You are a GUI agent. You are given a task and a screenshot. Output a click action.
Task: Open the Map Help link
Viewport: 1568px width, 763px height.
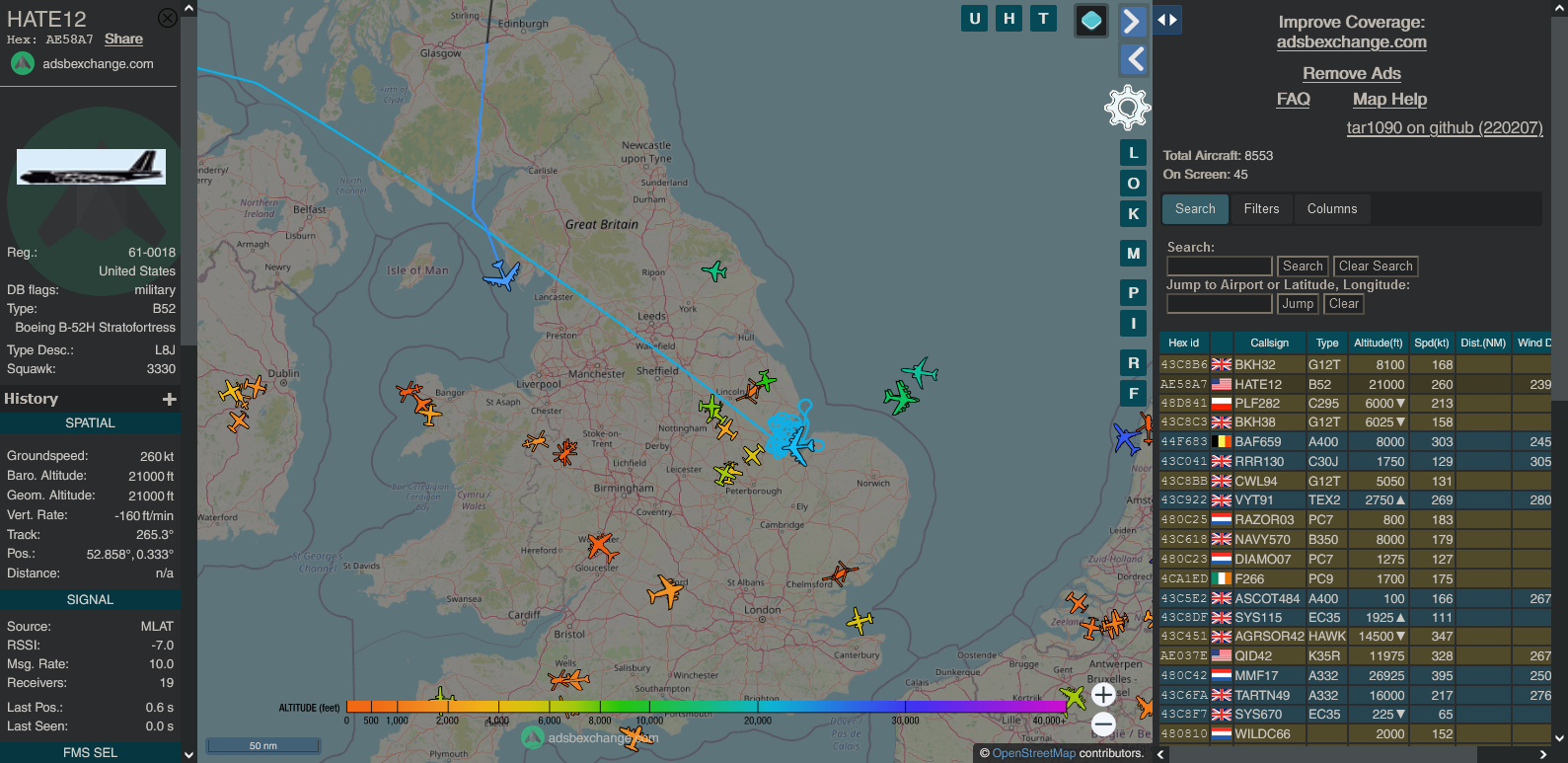pyautogui.click(x=1389, y=100)
